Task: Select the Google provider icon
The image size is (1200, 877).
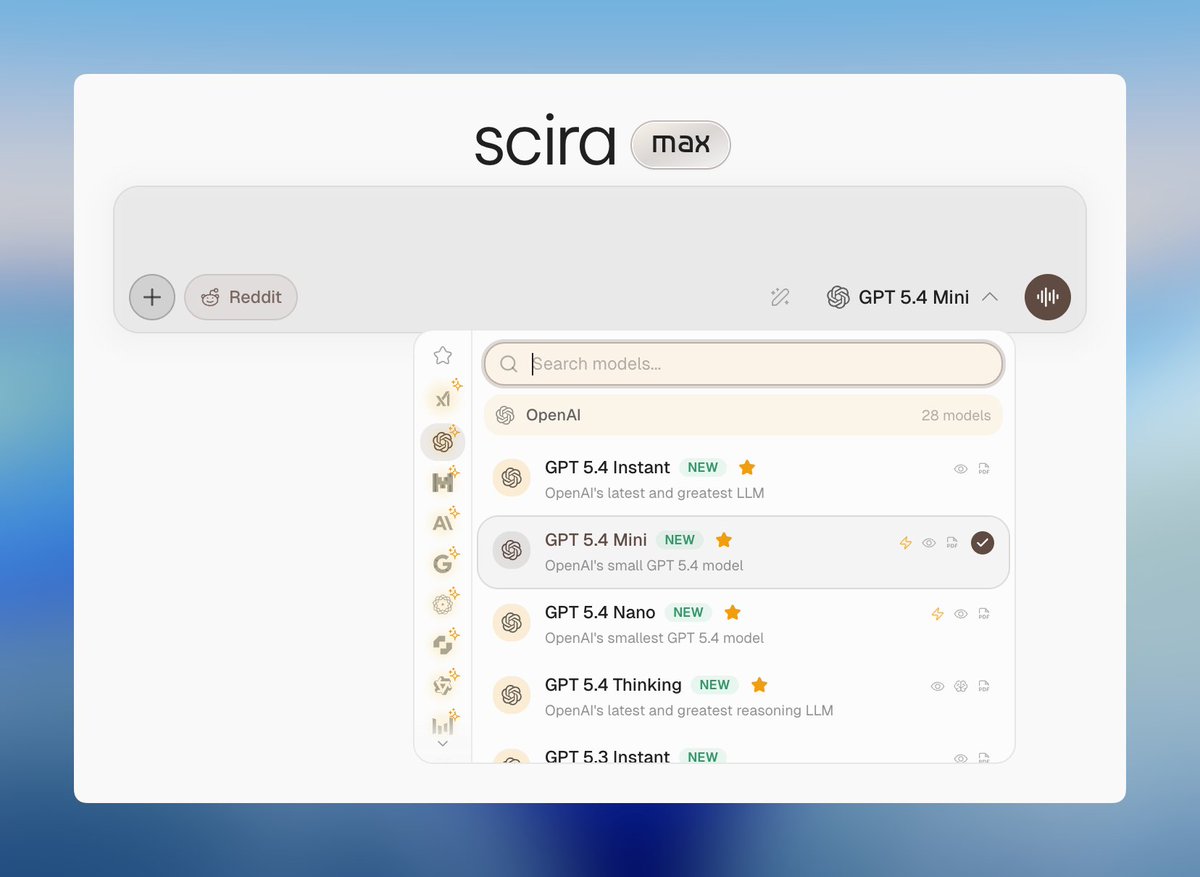Action: pos(443,564)
